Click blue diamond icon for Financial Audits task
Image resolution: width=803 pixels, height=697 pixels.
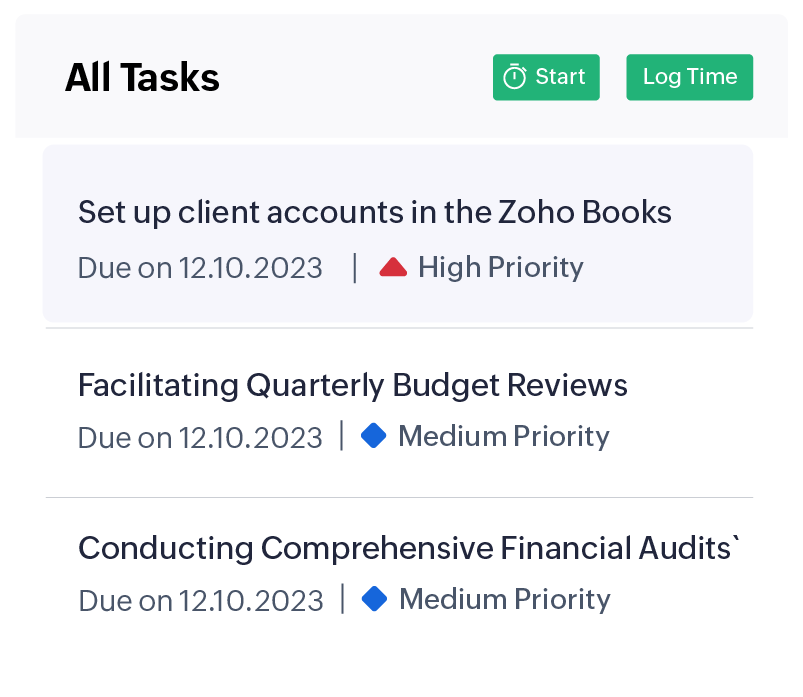click(x=374, y=599)
